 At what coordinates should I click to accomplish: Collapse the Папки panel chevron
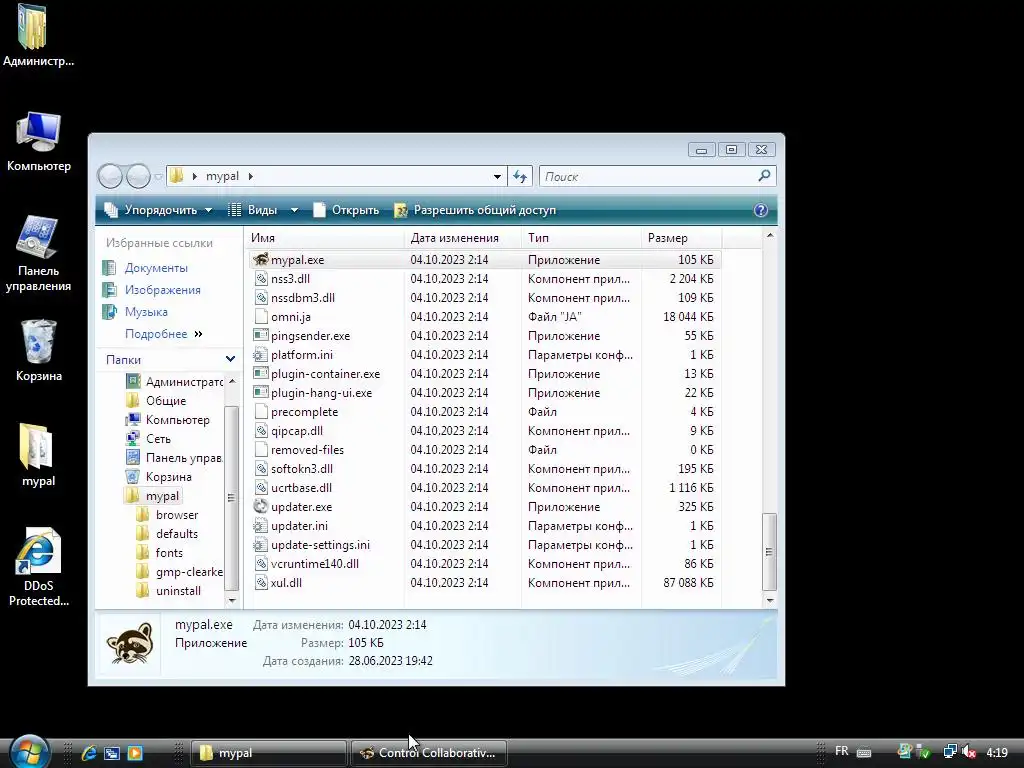click(231, 359)
